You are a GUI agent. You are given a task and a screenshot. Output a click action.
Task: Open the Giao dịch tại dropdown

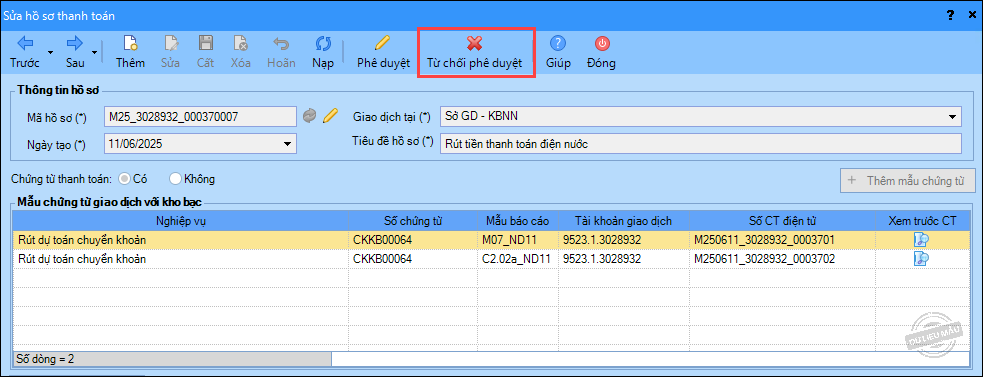(952, 116)
